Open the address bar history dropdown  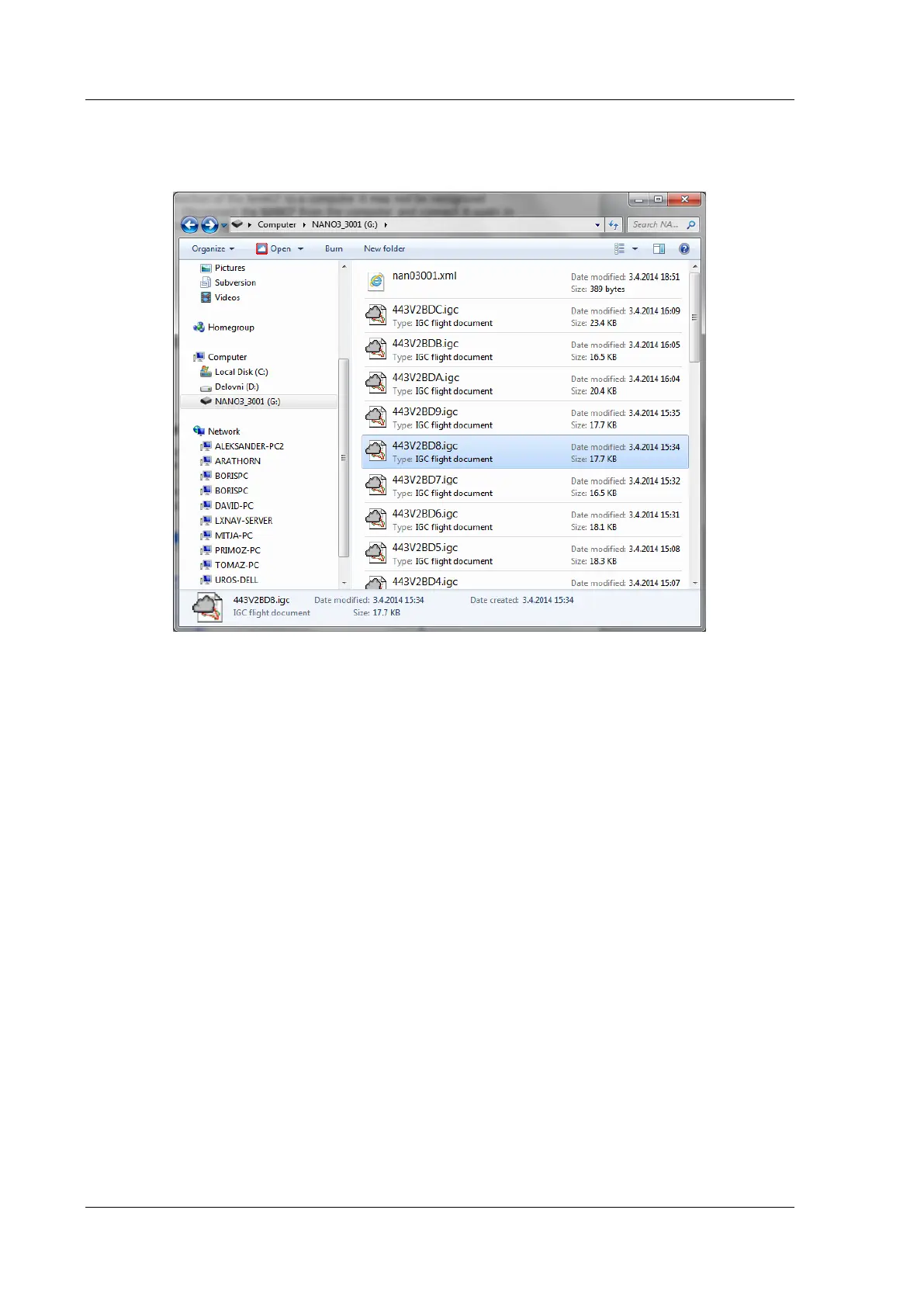click(597, 225)
